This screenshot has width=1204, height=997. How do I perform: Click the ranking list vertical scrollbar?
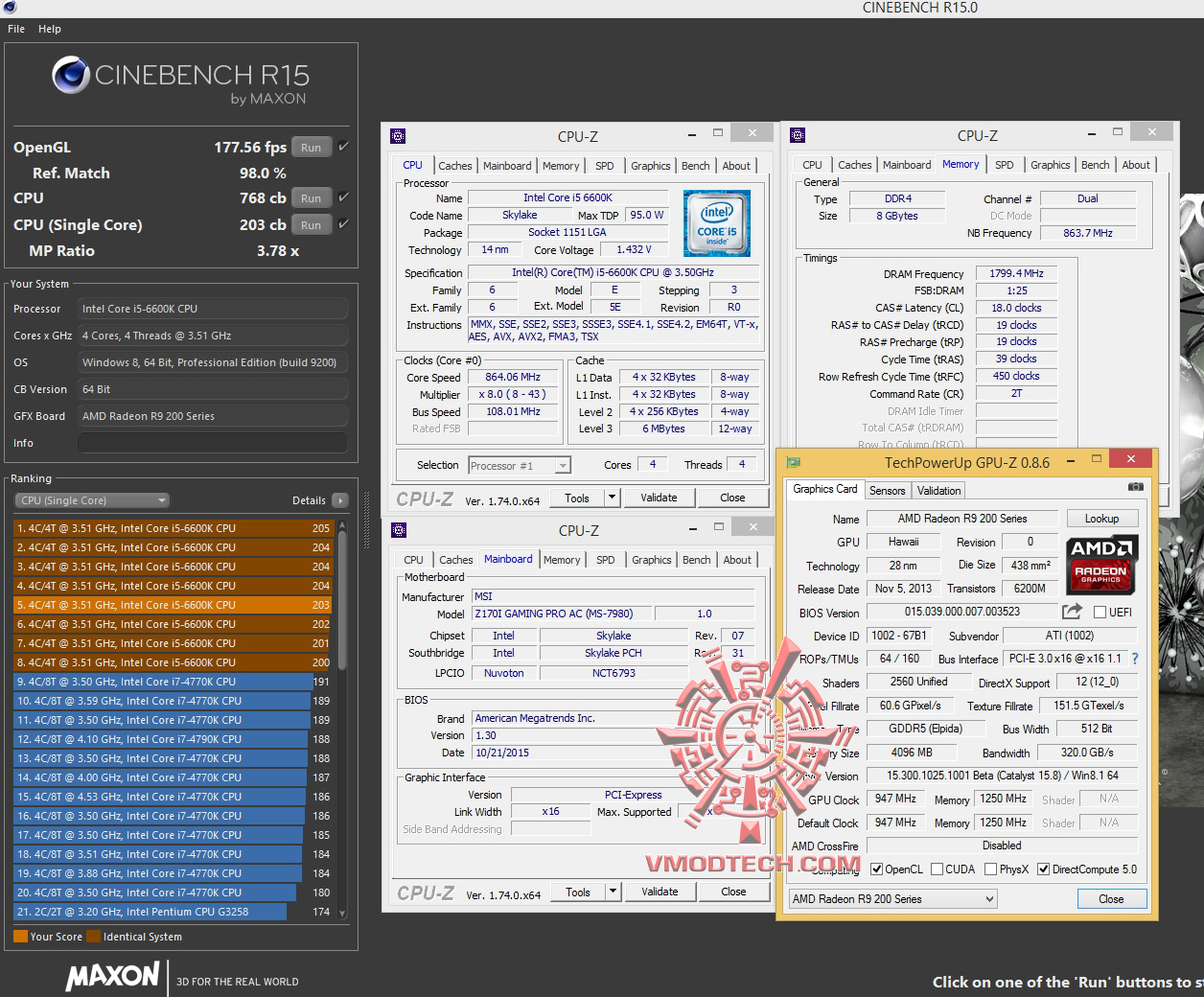click(342, 719)
